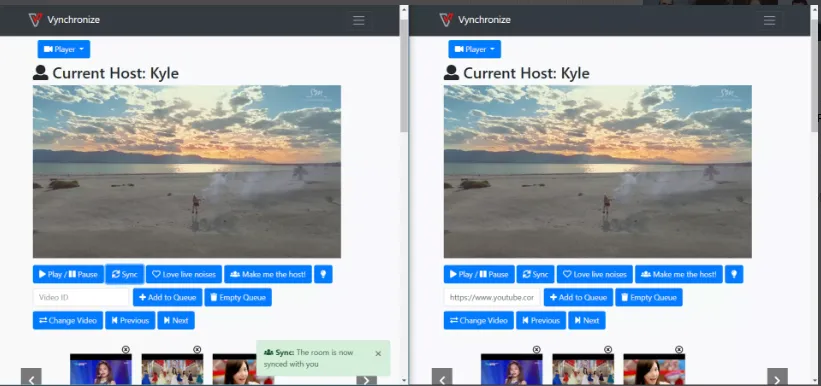The image size is (821, 386).
Task: Open first queue thumbnail in right window
Action: (512, 369)
